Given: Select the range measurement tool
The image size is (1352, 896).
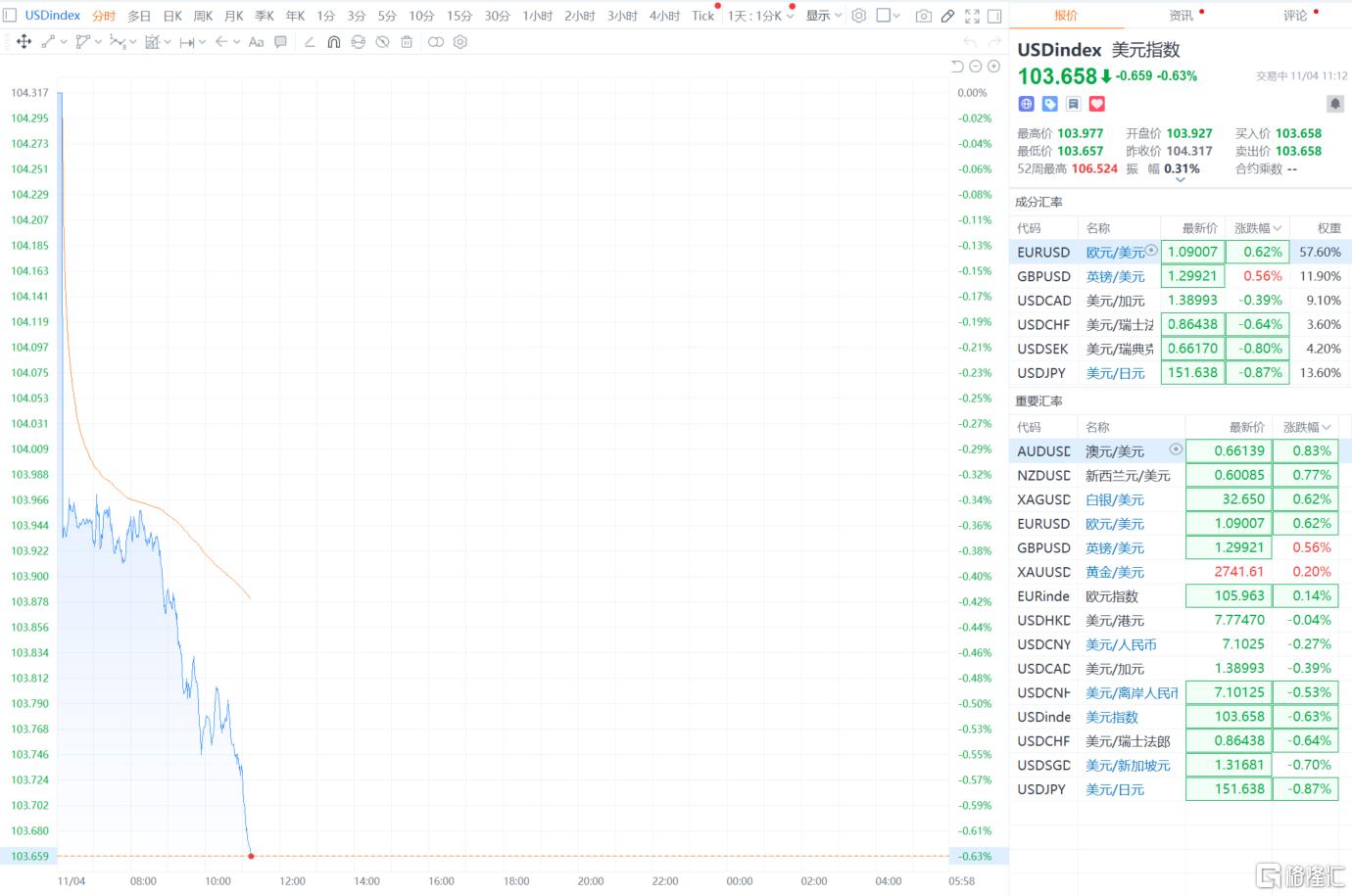Looking at the screenshot, I should click(x=186, y=42).
